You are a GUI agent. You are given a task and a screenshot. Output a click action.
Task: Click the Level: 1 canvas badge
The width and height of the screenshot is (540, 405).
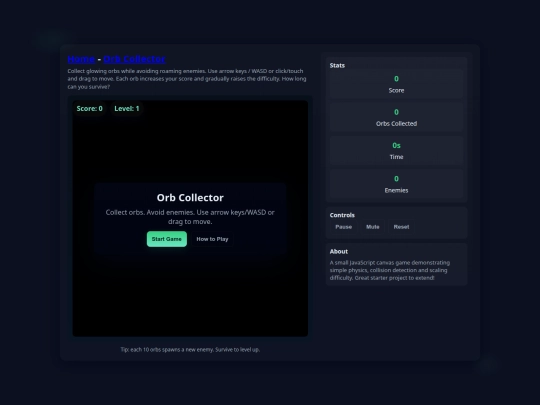[x=127, y=108]
